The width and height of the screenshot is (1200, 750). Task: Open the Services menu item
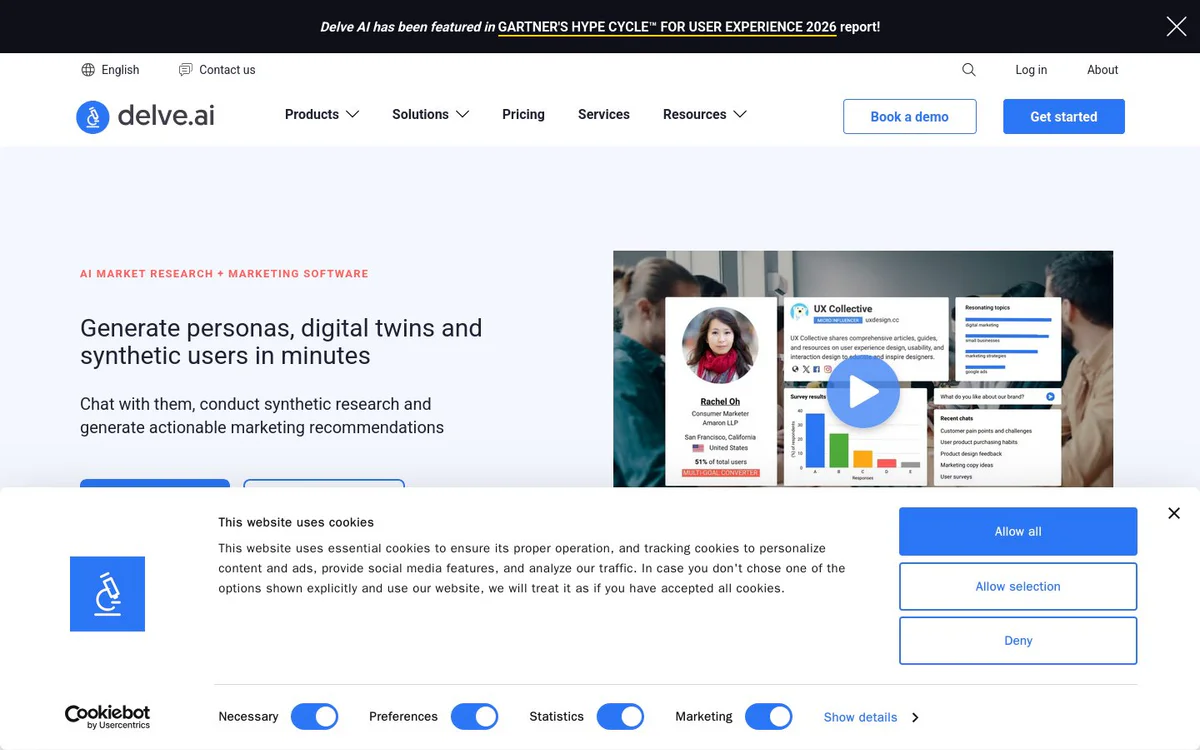point(604,115)
